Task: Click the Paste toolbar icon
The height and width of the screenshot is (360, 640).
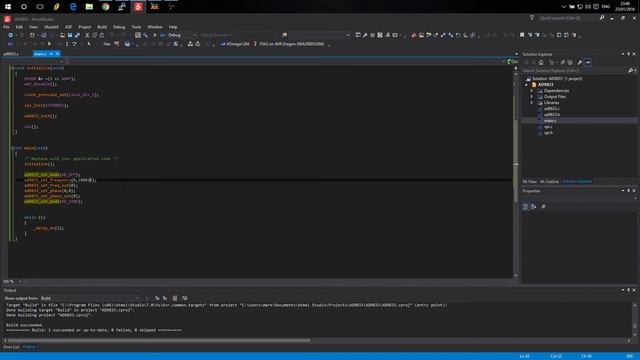Action: 102,36
